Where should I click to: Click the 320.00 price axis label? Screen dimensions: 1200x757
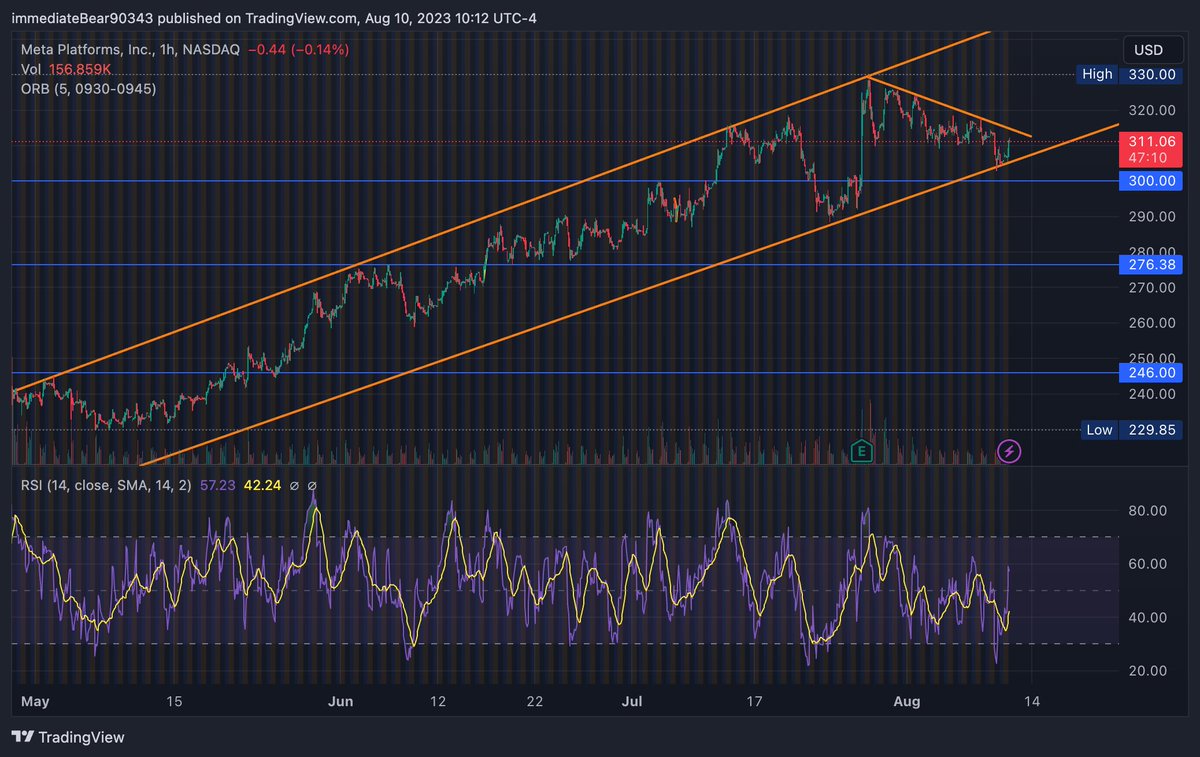[1152, 110]
